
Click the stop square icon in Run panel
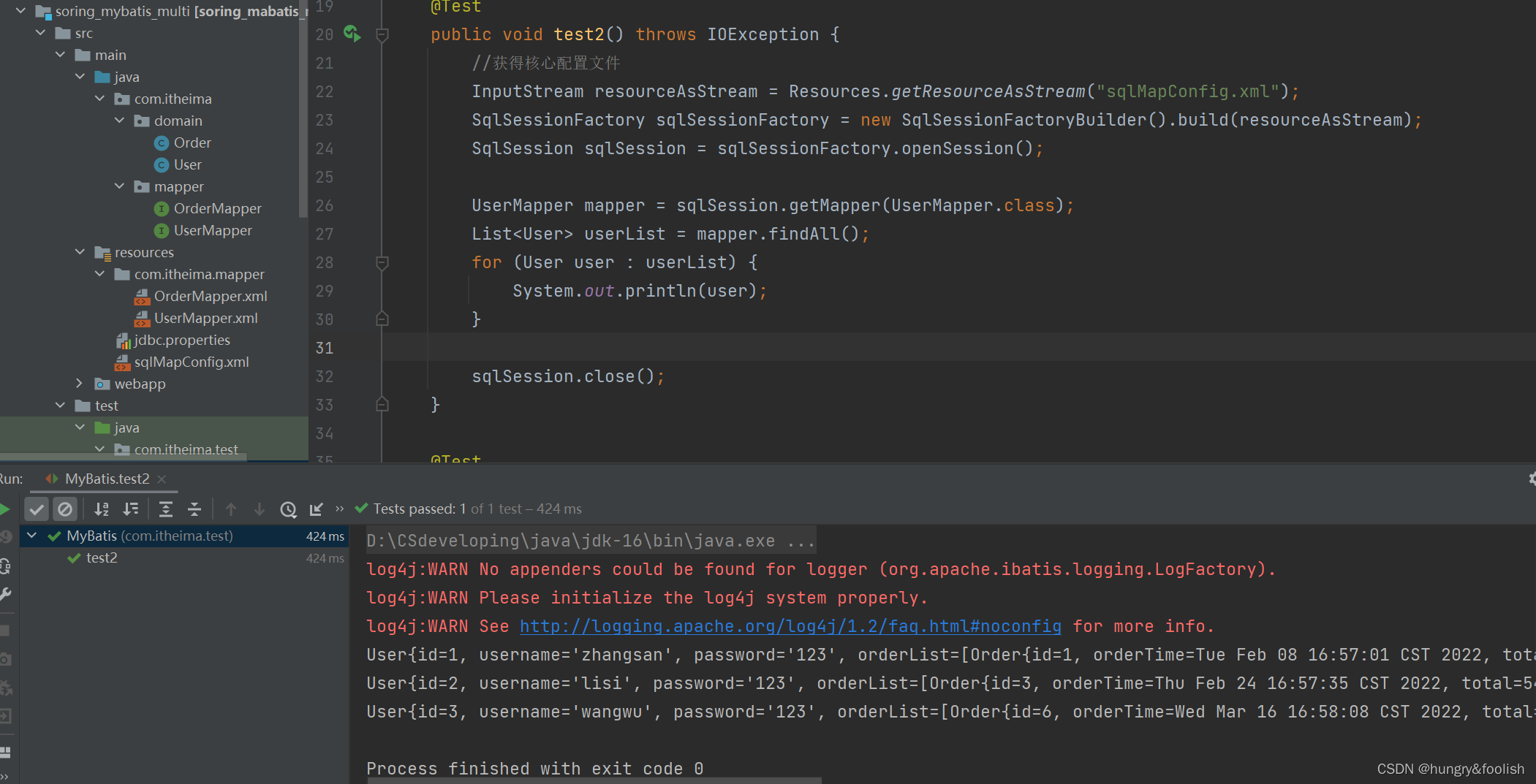coord(5,630)
